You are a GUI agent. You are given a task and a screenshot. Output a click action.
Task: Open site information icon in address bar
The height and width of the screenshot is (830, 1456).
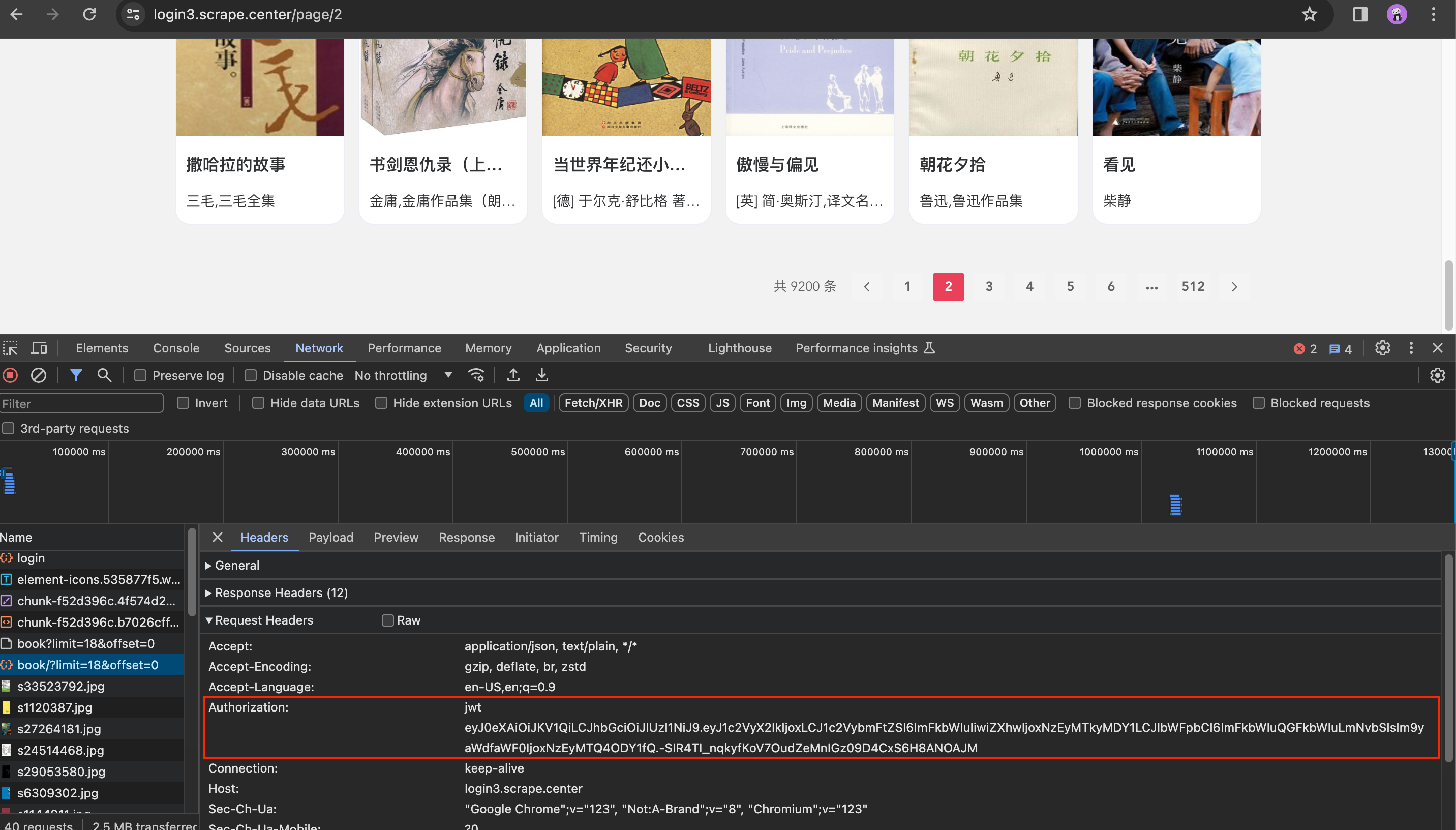(x=133, y=14)
